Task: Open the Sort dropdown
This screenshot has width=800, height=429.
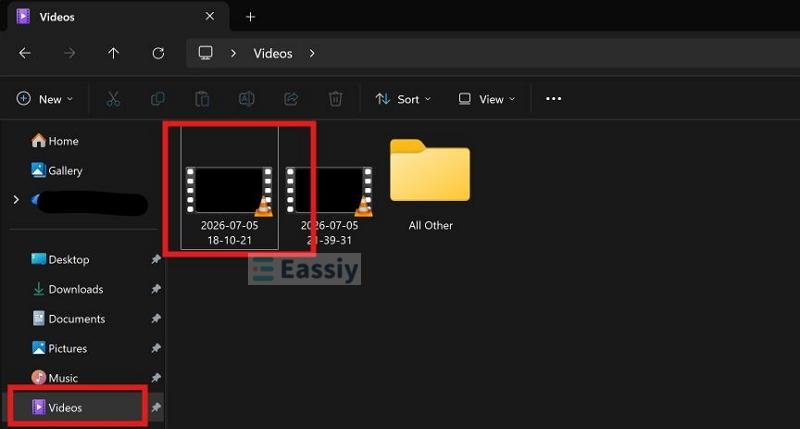Action: click(403, 99)
